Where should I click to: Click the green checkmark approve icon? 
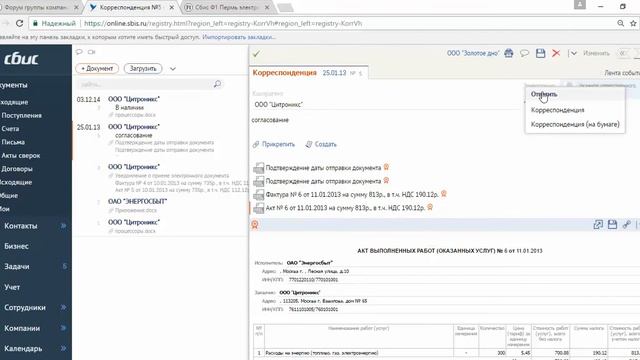(x=256, y=53)
